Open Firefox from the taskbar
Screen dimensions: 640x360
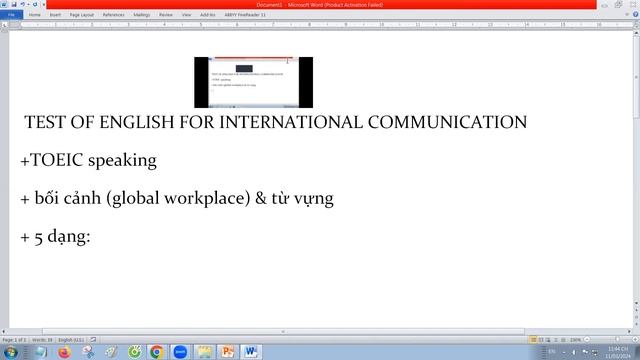pos(64,352)
